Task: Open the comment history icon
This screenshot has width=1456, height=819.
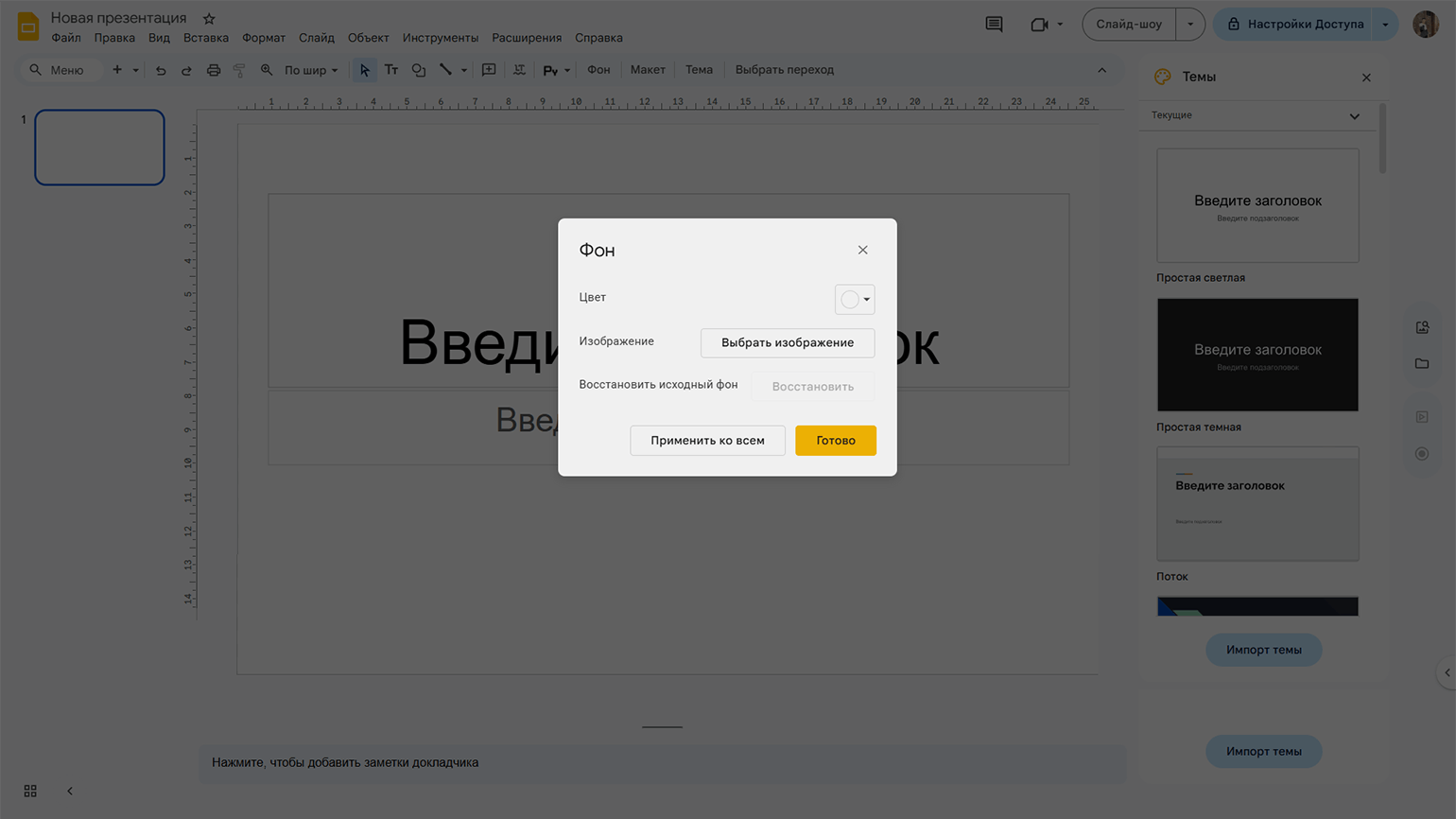Action: 994,25
